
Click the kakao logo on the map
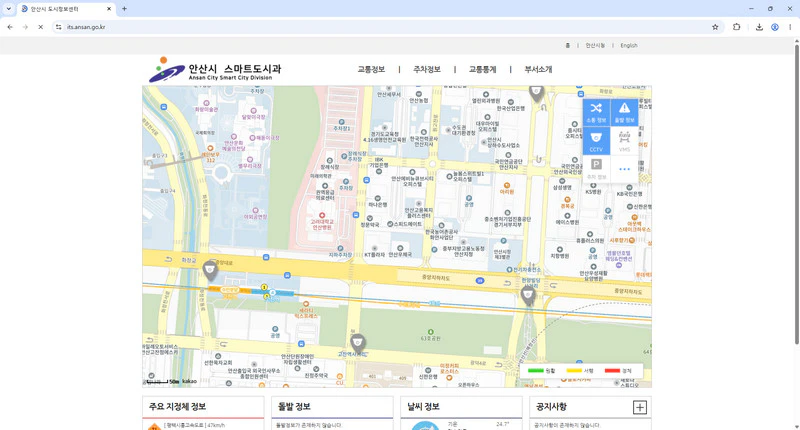click(189, 381)
